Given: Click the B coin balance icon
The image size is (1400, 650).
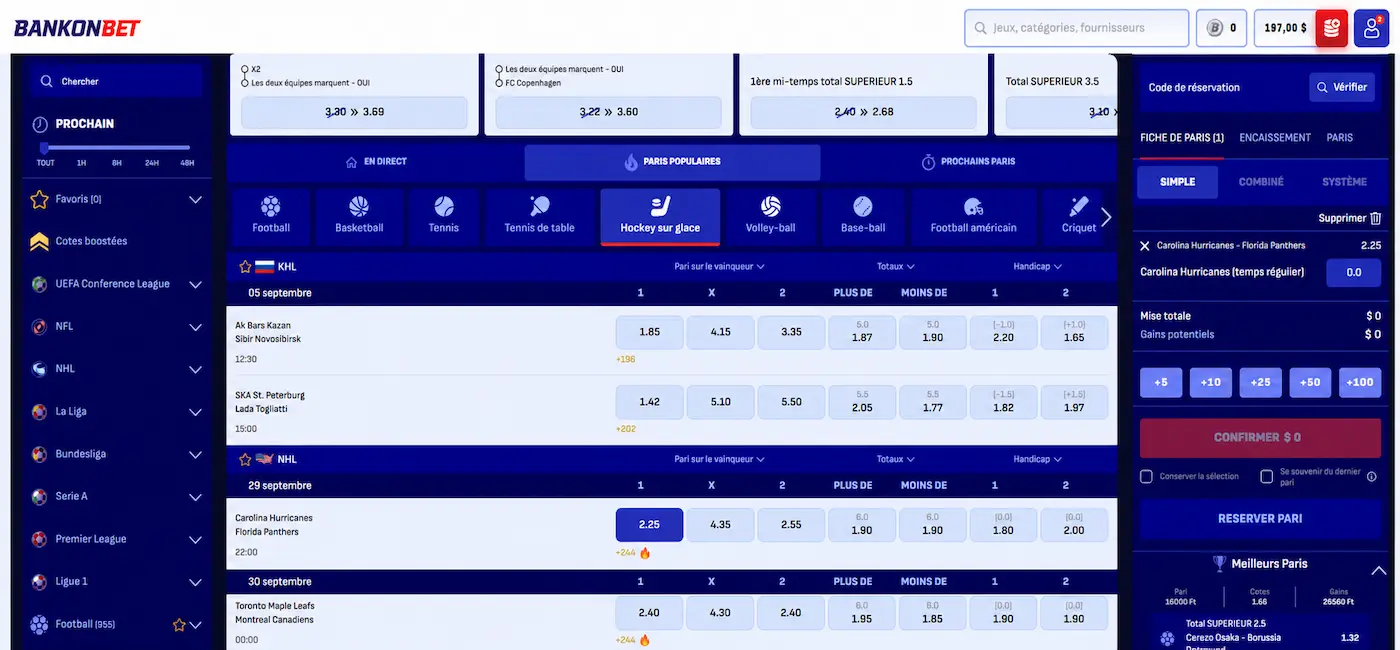Looking at the screenshot, I should [x=1214, y=28].
